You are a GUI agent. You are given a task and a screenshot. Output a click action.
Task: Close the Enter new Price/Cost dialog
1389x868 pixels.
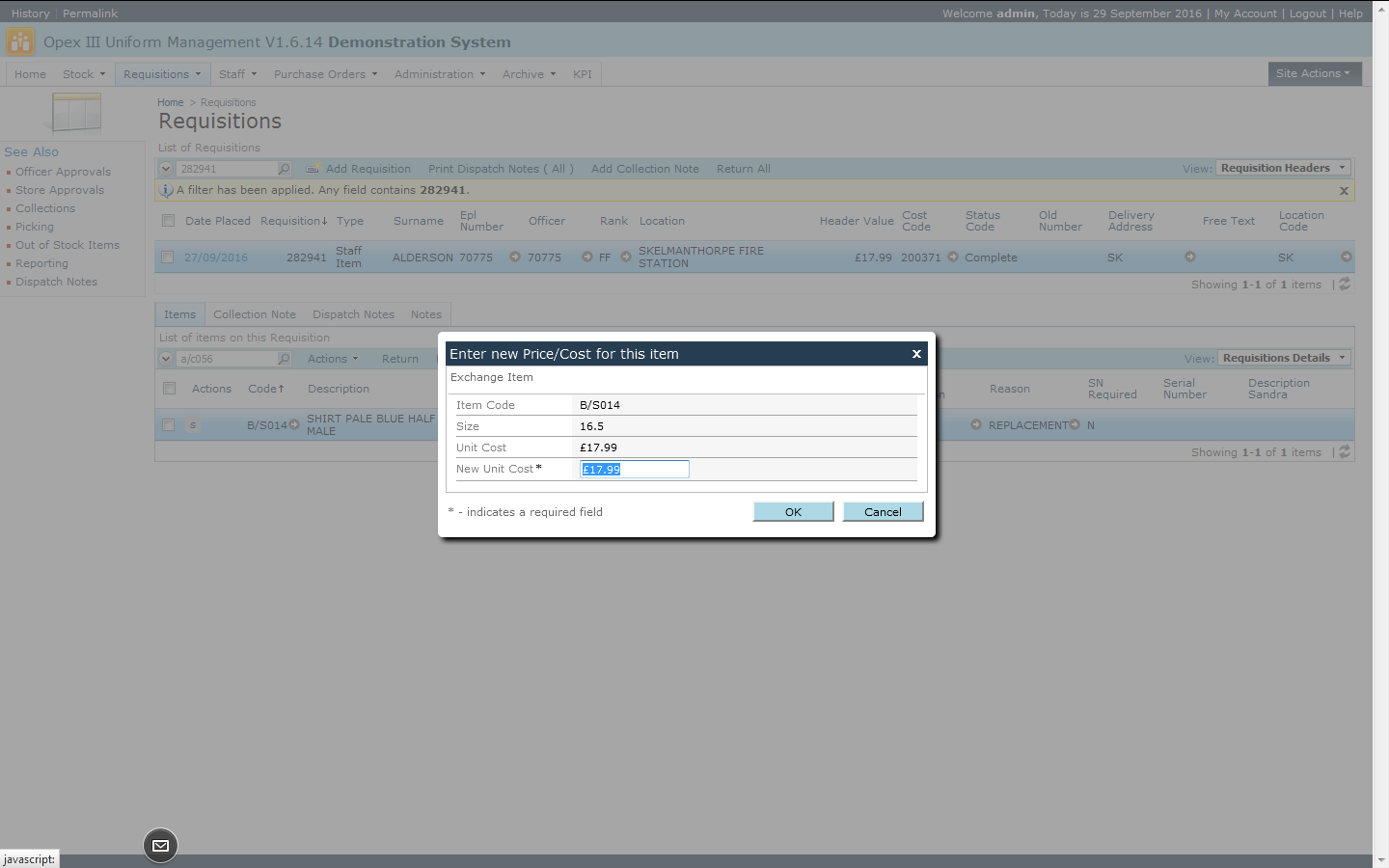click(916, 354)
